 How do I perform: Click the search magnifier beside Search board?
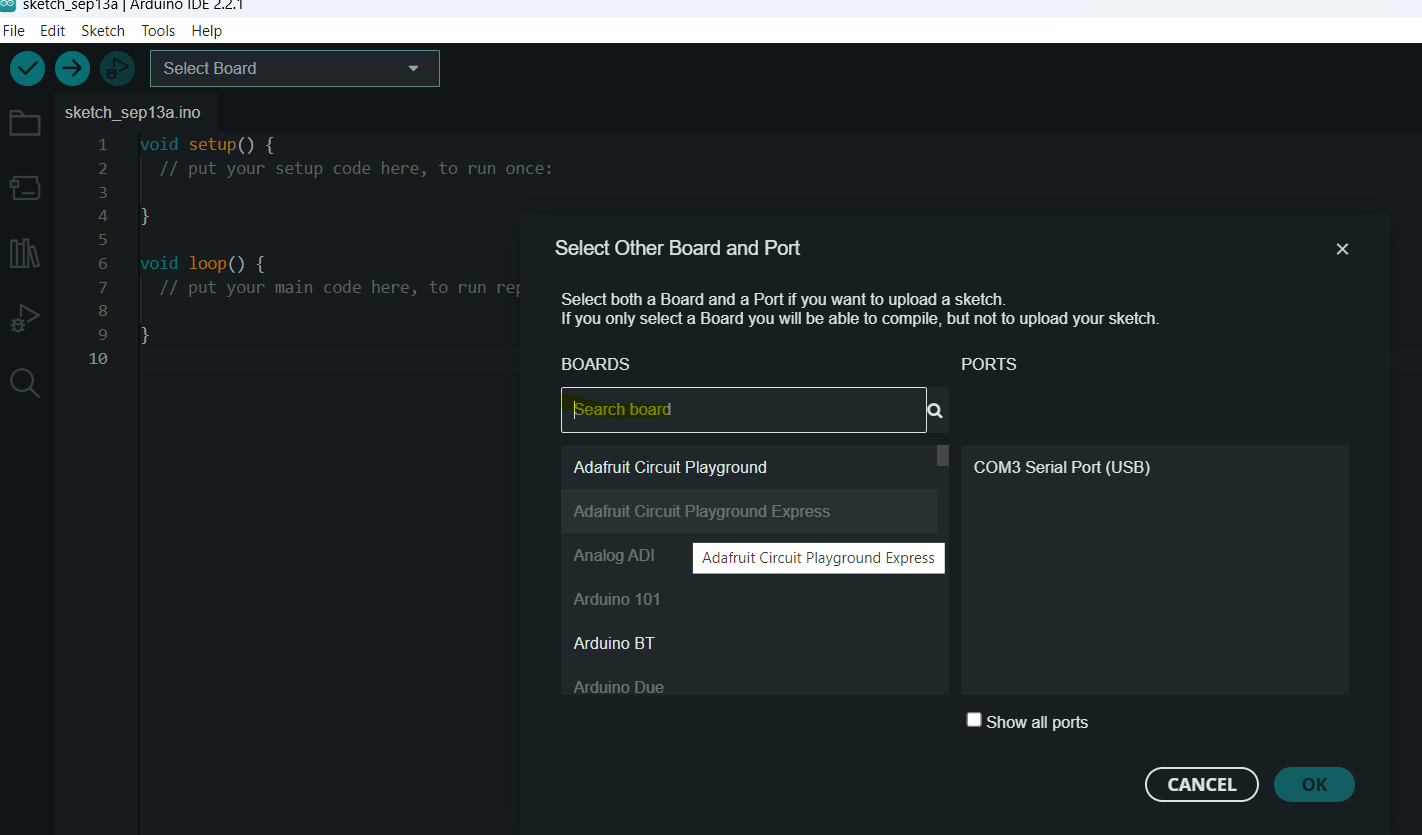(936, 410)
